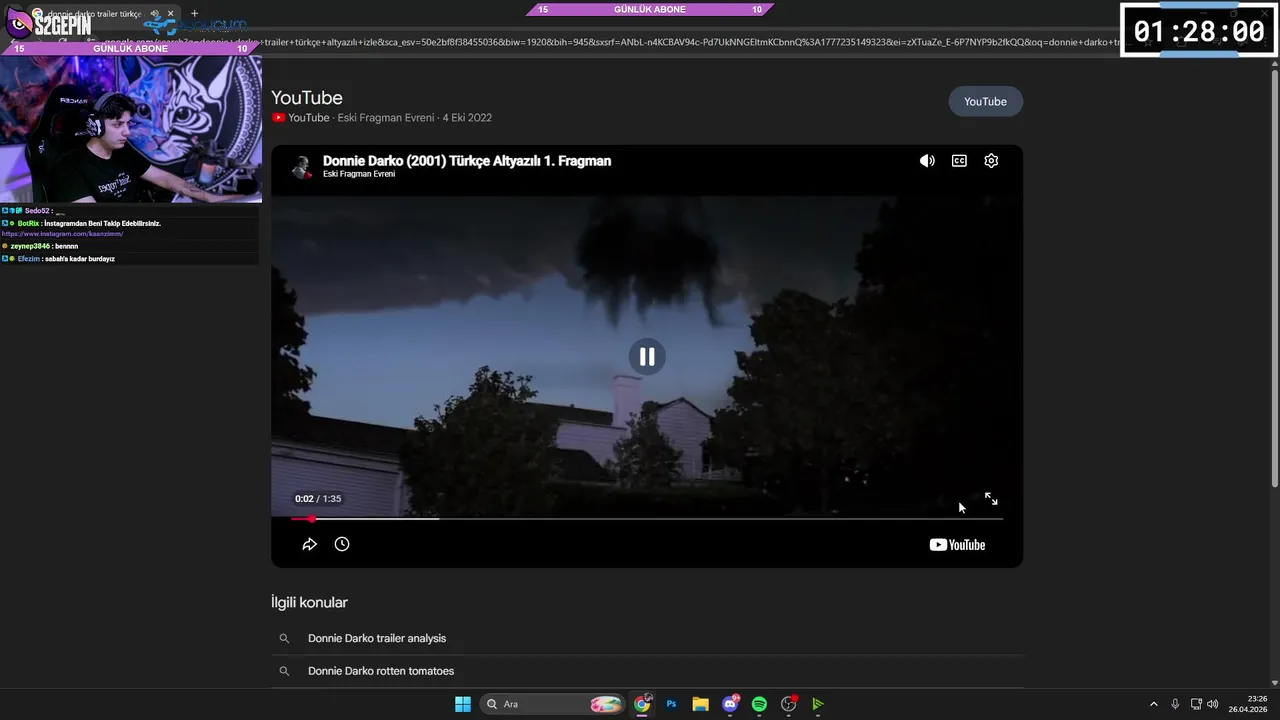Expand hidden system tray icons chevron
This screenshot has width=1280, height=720.
pyautogui.click(x=1153, y=704)
